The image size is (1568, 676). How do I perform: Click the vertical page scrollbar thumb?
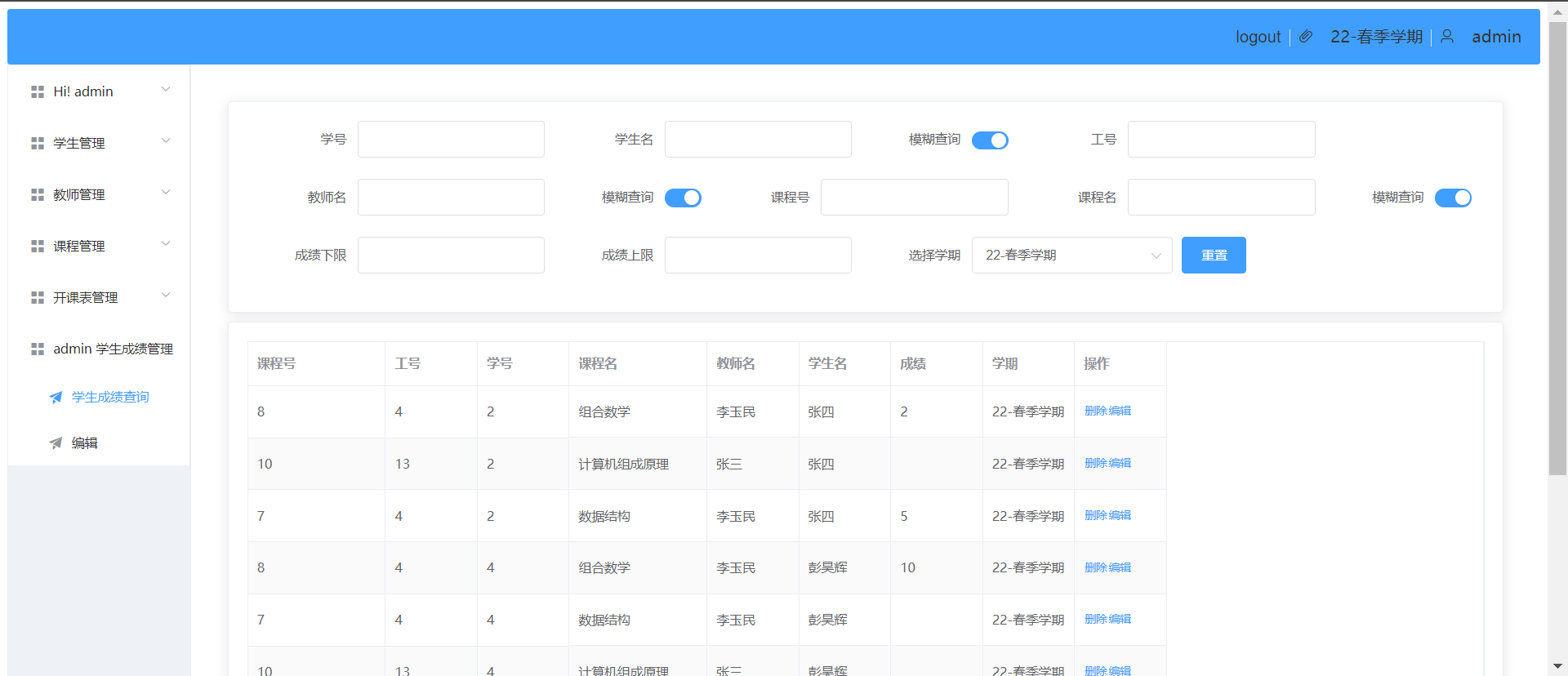coord(1557,248)
